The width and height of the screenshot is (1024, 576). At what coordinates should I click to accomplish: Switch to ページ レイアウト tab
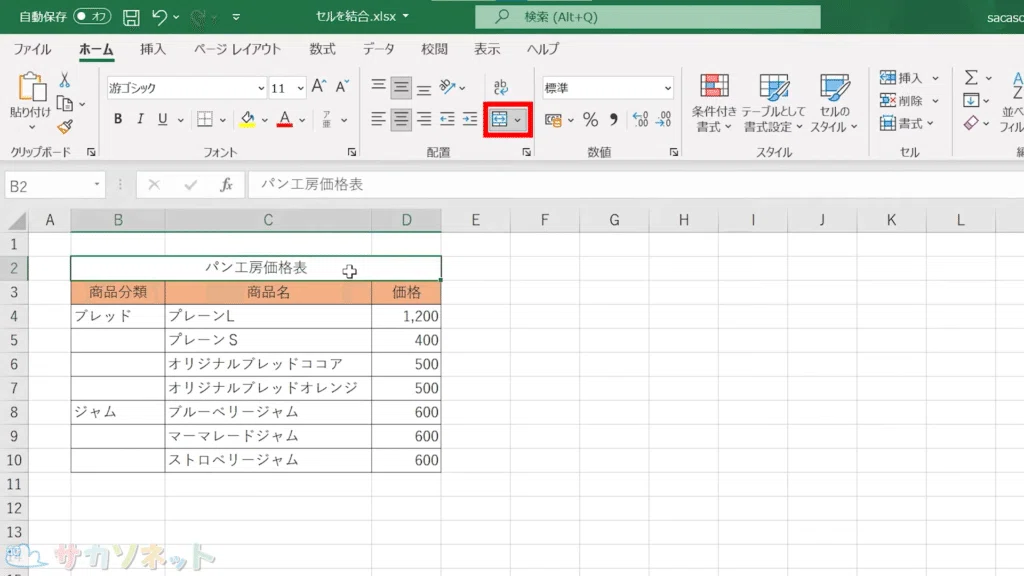(x=237, y=49)
